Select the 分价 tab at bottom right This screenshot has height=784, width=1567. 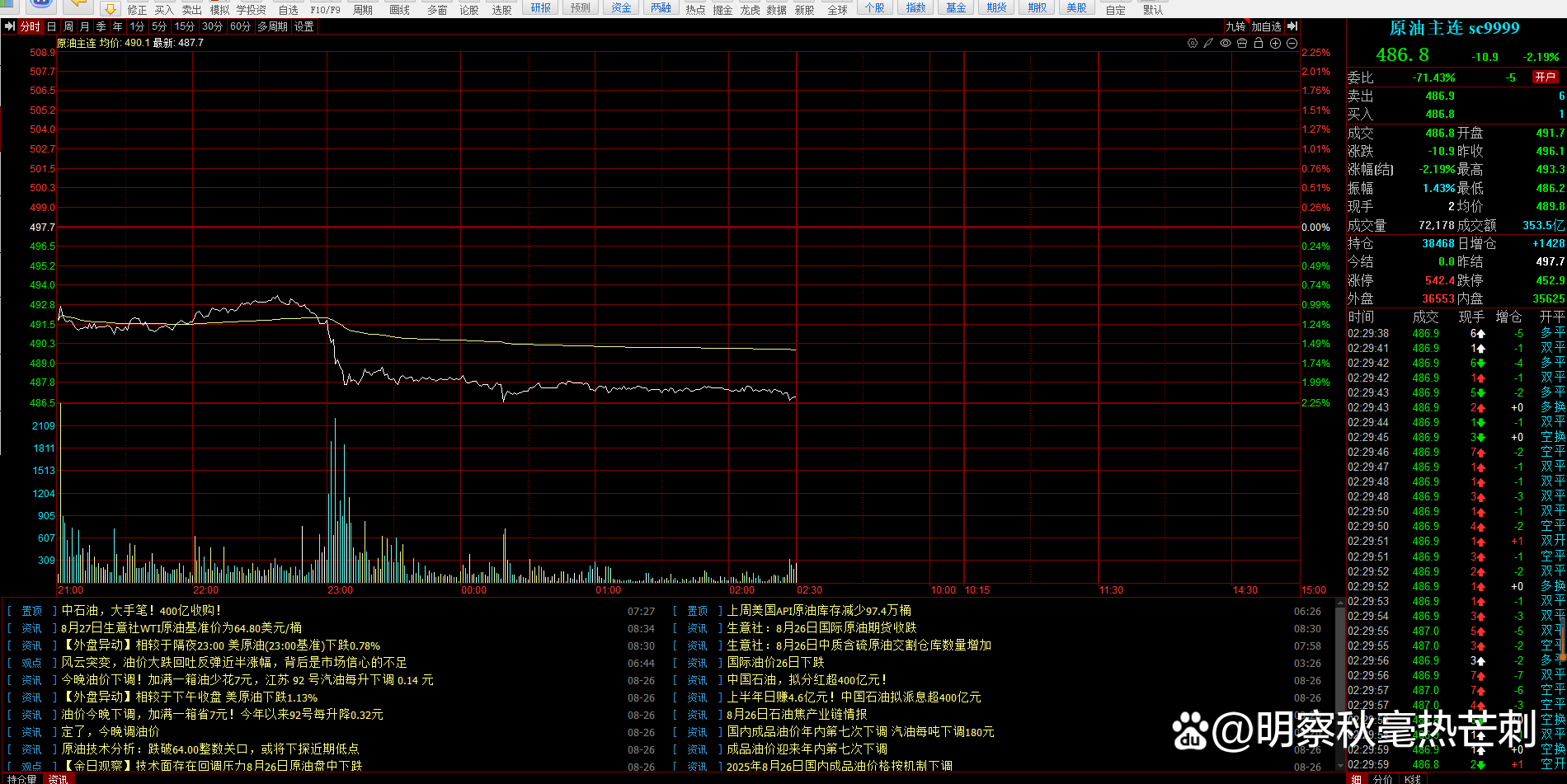(x=1382, y=778)
